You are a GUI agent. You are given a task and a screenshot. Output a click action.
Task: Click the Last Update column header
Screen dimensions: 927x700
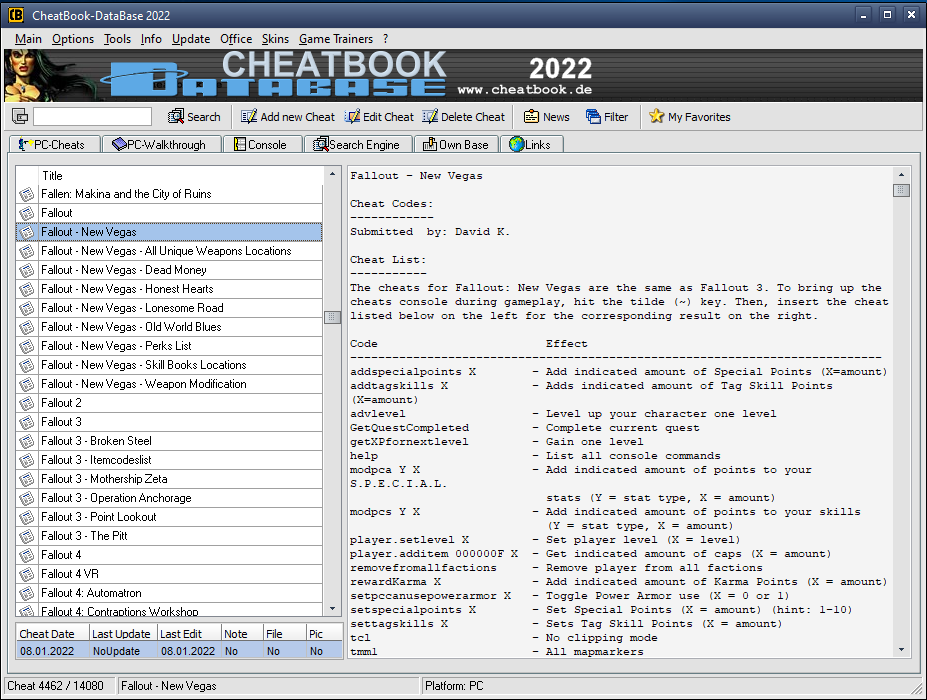pos(122,634)
